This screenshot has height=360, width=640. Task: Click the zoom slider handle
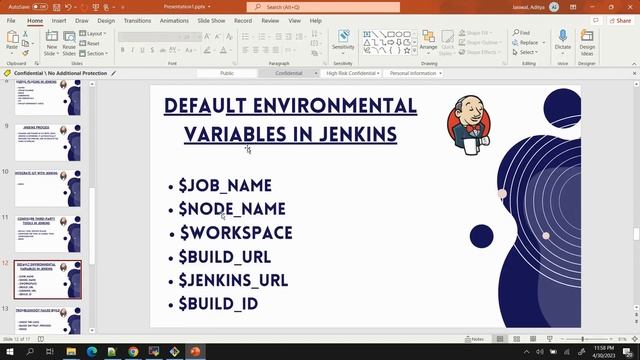point(582,339)
